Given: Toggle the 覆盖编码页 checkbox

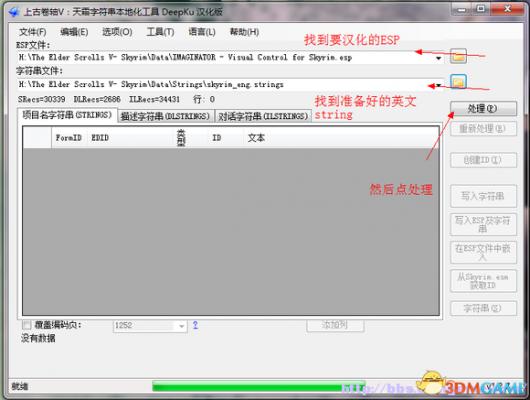Looking at the screenshot, I should pos(26,325).
